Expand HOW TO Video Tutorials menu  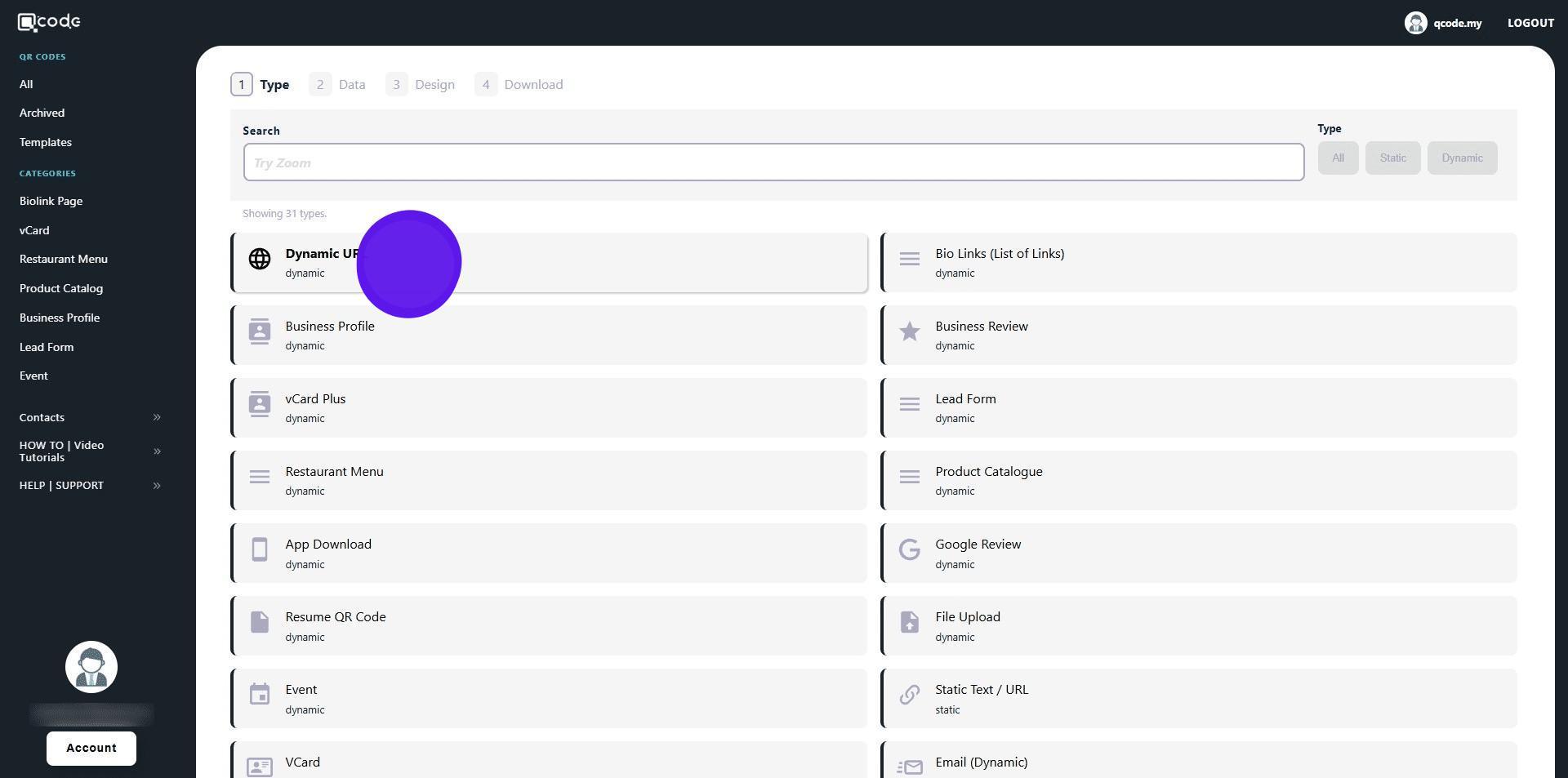click(x=90, y=451)
